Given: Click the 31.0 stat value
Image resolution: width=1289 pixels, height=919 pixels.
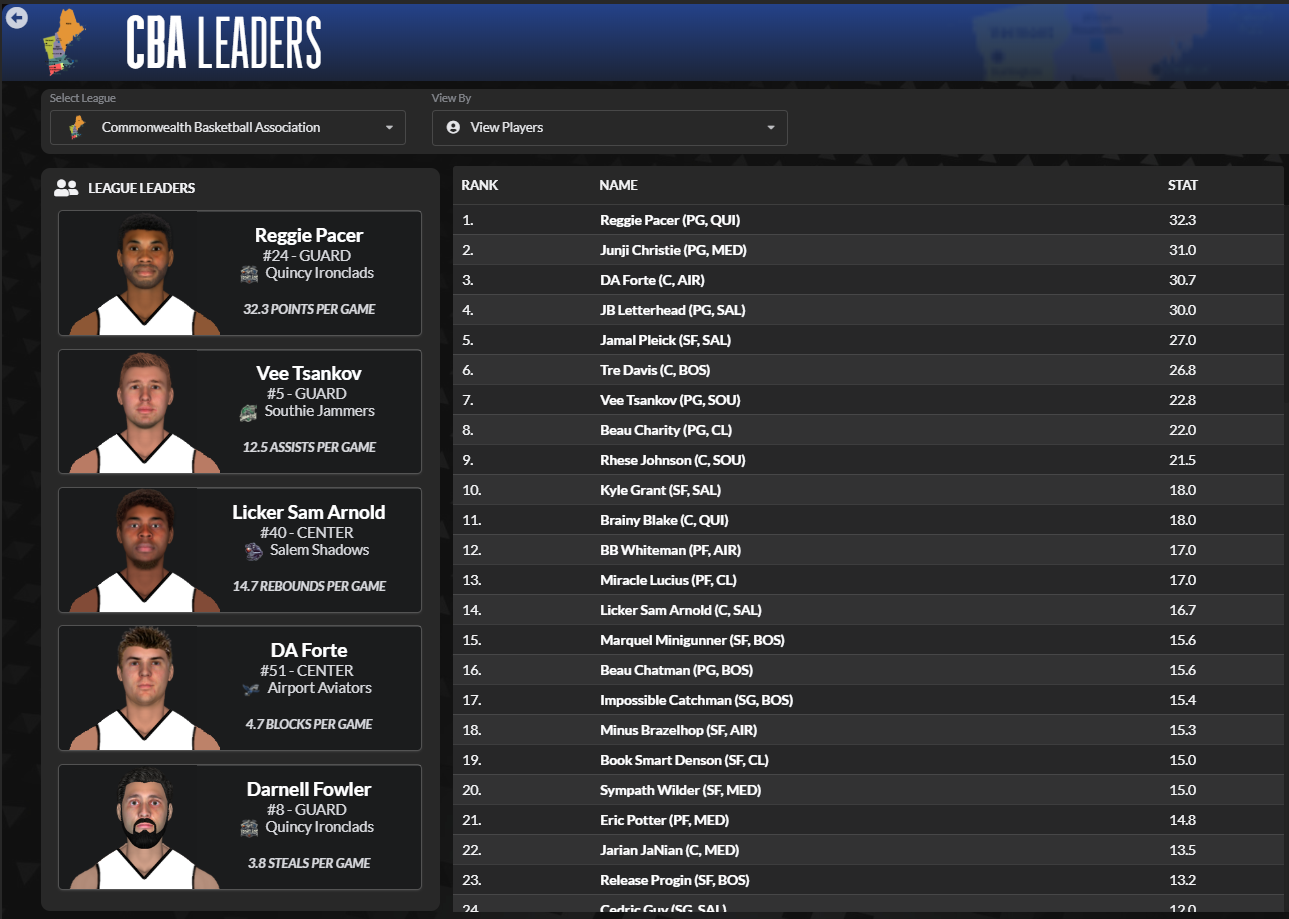Looking at the screenshot, I should pos(1182,250).
